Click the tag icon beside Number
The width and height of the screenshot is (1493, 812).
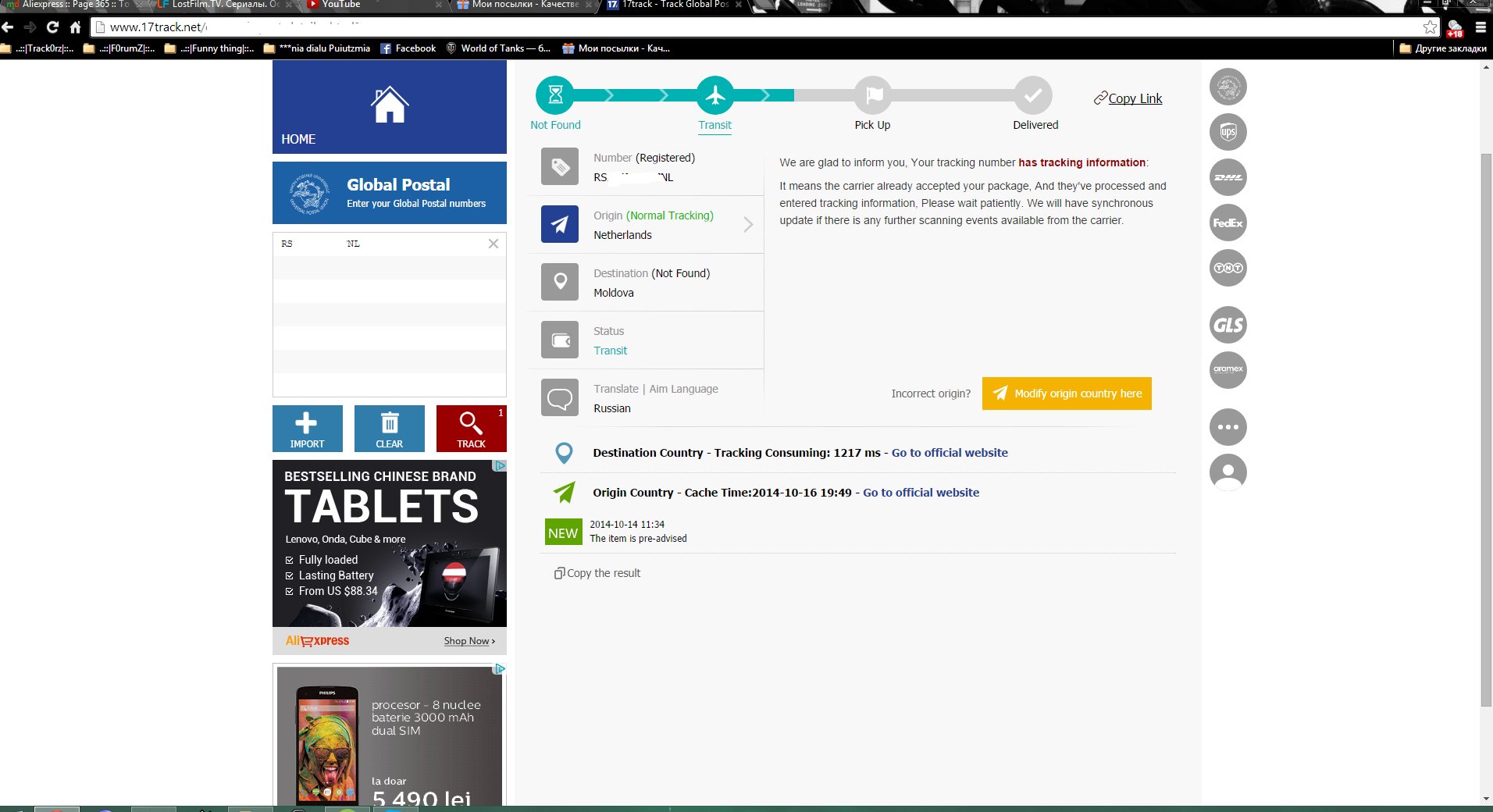560,166
